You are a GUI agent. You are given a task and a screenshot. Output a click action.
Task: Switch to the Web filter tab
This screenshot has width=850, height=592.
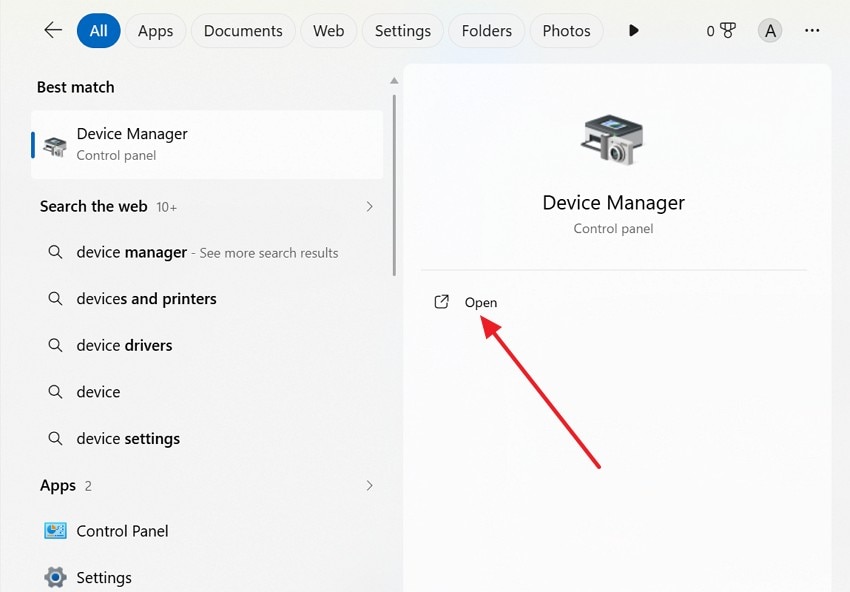329,31
